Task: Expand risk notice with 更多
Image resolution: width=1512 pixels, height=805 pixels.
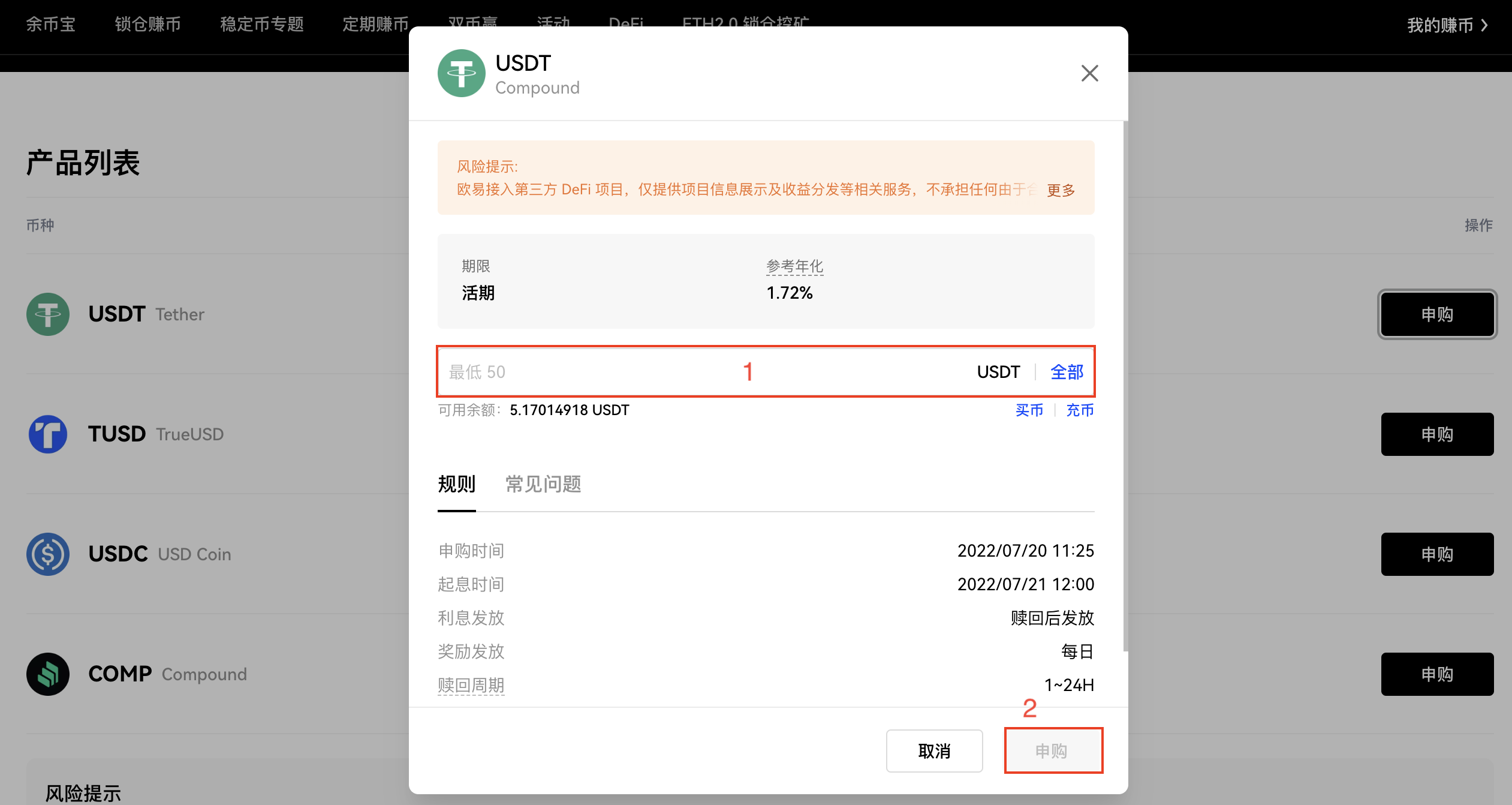Action: click(x=1061, y=190)
